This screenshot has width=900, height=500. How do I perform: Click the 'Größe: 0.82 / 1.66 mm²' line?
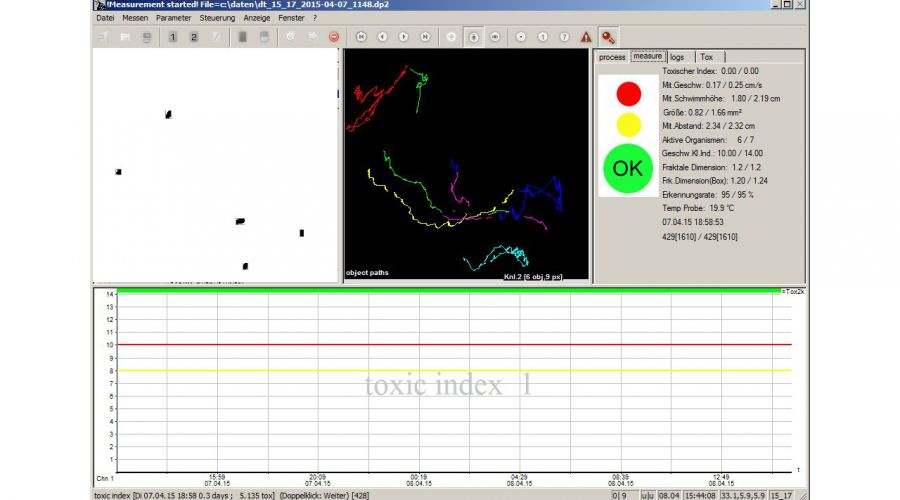coord(702,113)
